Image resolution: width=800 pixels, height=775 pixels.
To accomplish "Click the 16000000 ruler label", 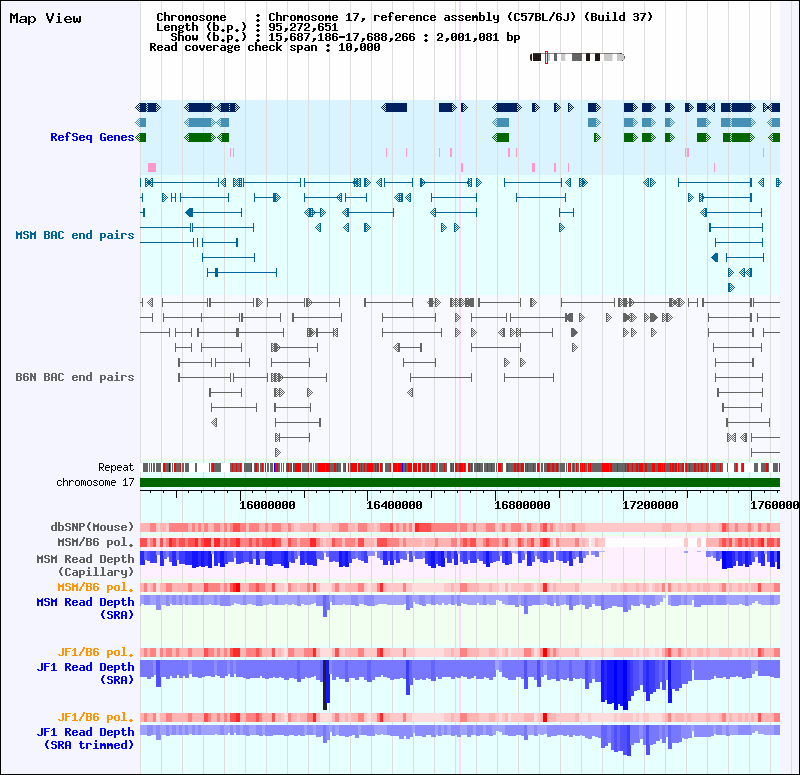I will pyautogui.click(x=267, y=505).
